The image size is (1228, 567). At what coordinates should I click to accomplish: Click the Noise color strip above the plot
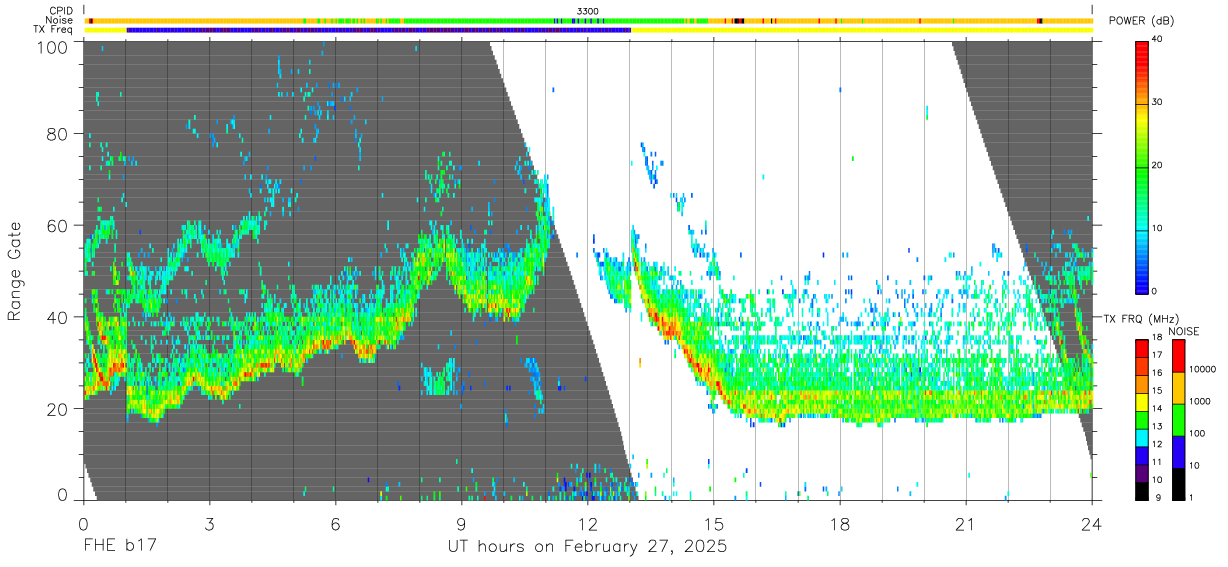(588, 20)
